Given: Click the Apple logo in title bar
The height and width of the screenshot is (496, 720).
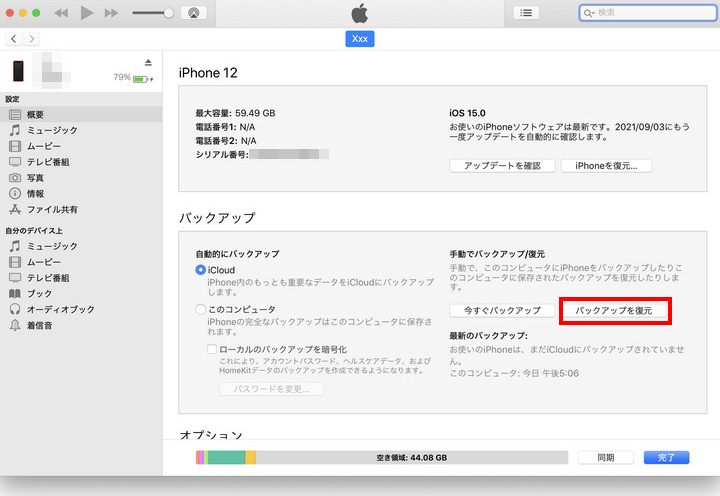Looking at the screenshot, I should (x=360, y=13).
